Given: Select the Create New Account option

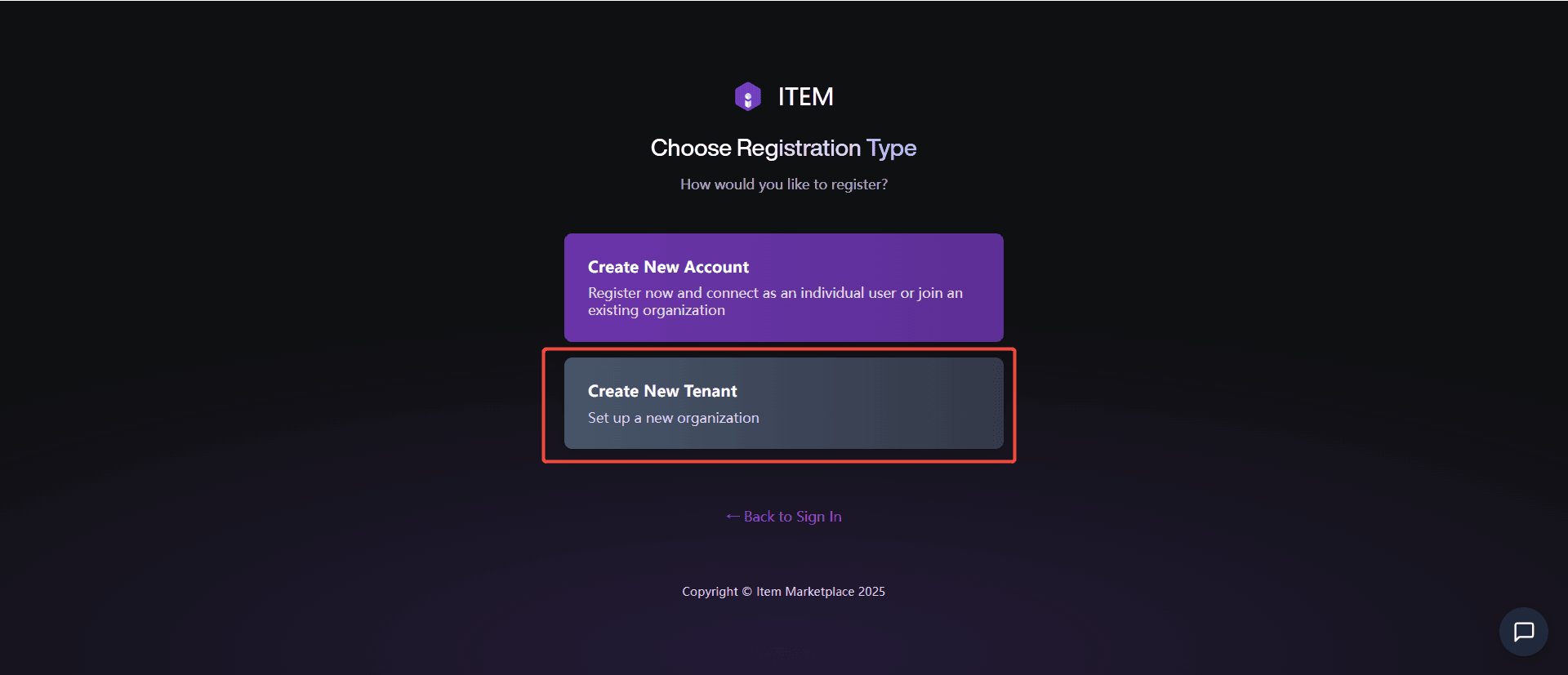Looking at the screenshot, I should pyautogui.click(x=783, y=287).
